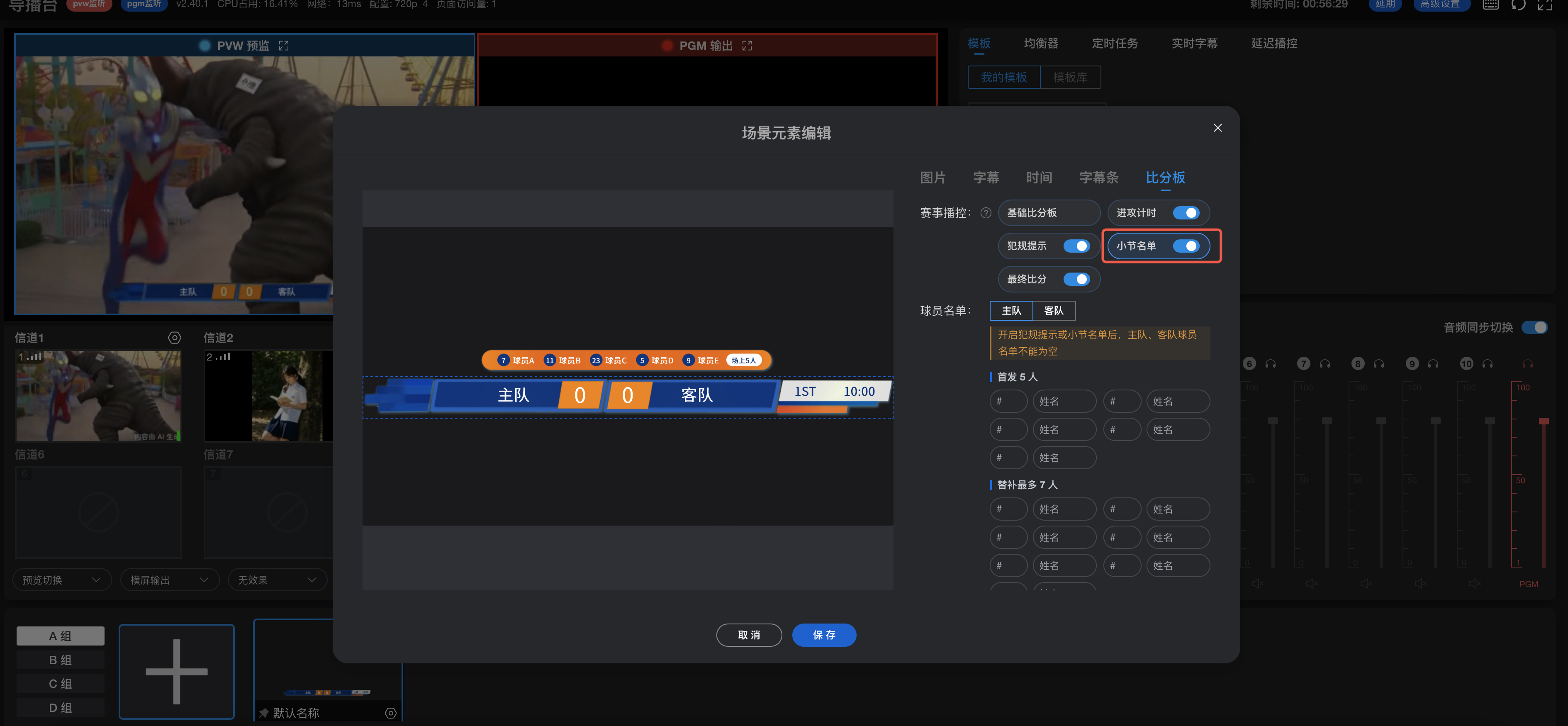Select scene group B 组

(x=60, y=660)
